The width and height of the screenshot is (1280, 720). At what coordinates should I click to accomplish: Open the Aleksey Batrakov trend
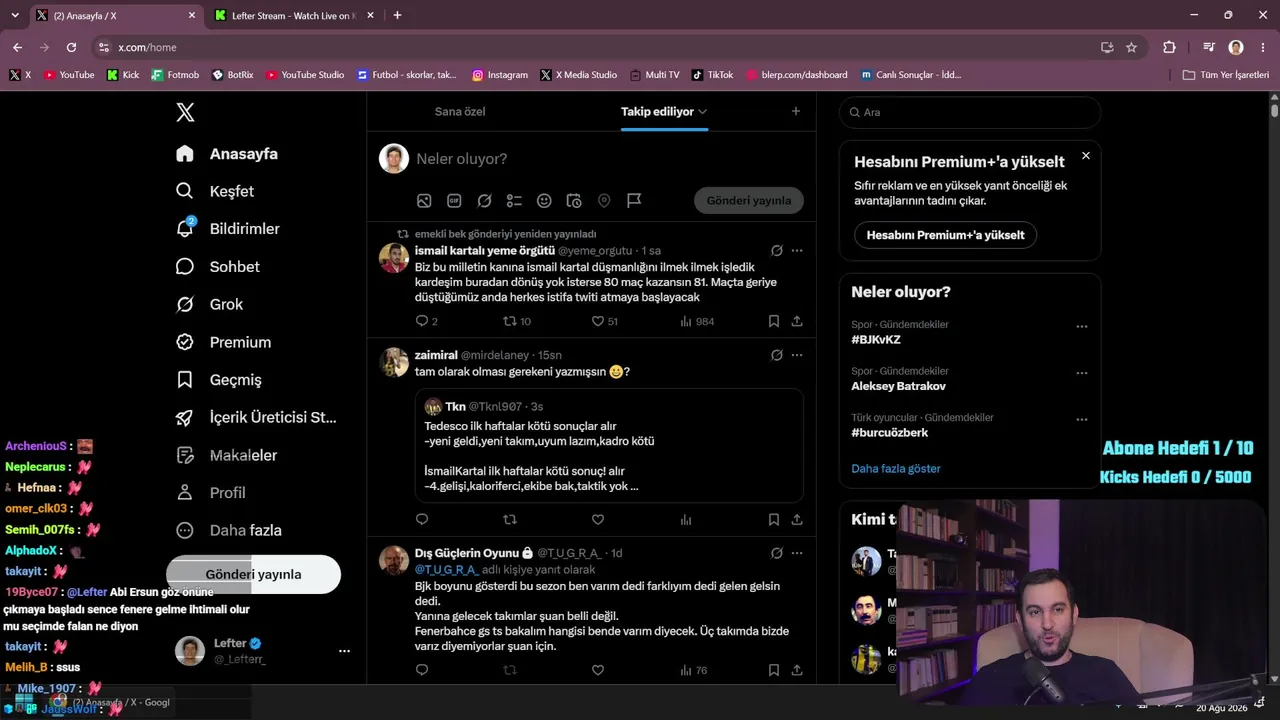[x=898, y=386]
